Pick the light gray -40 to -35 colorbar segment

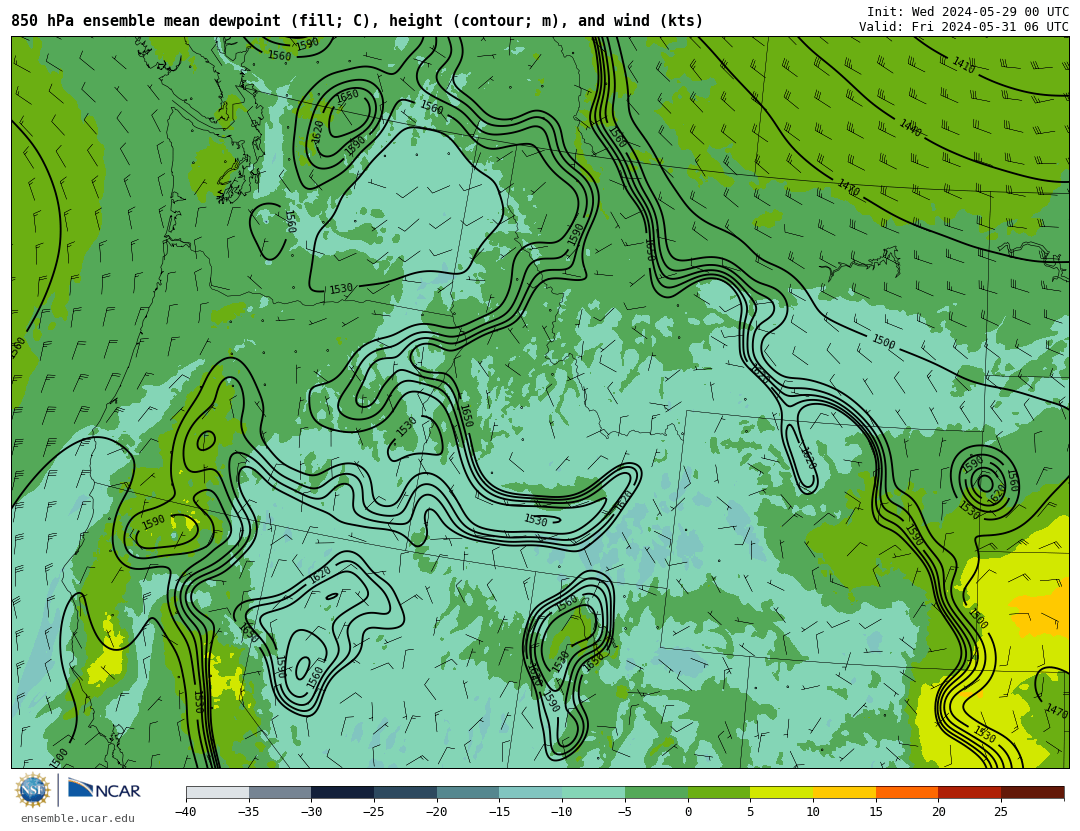point(218,793)
